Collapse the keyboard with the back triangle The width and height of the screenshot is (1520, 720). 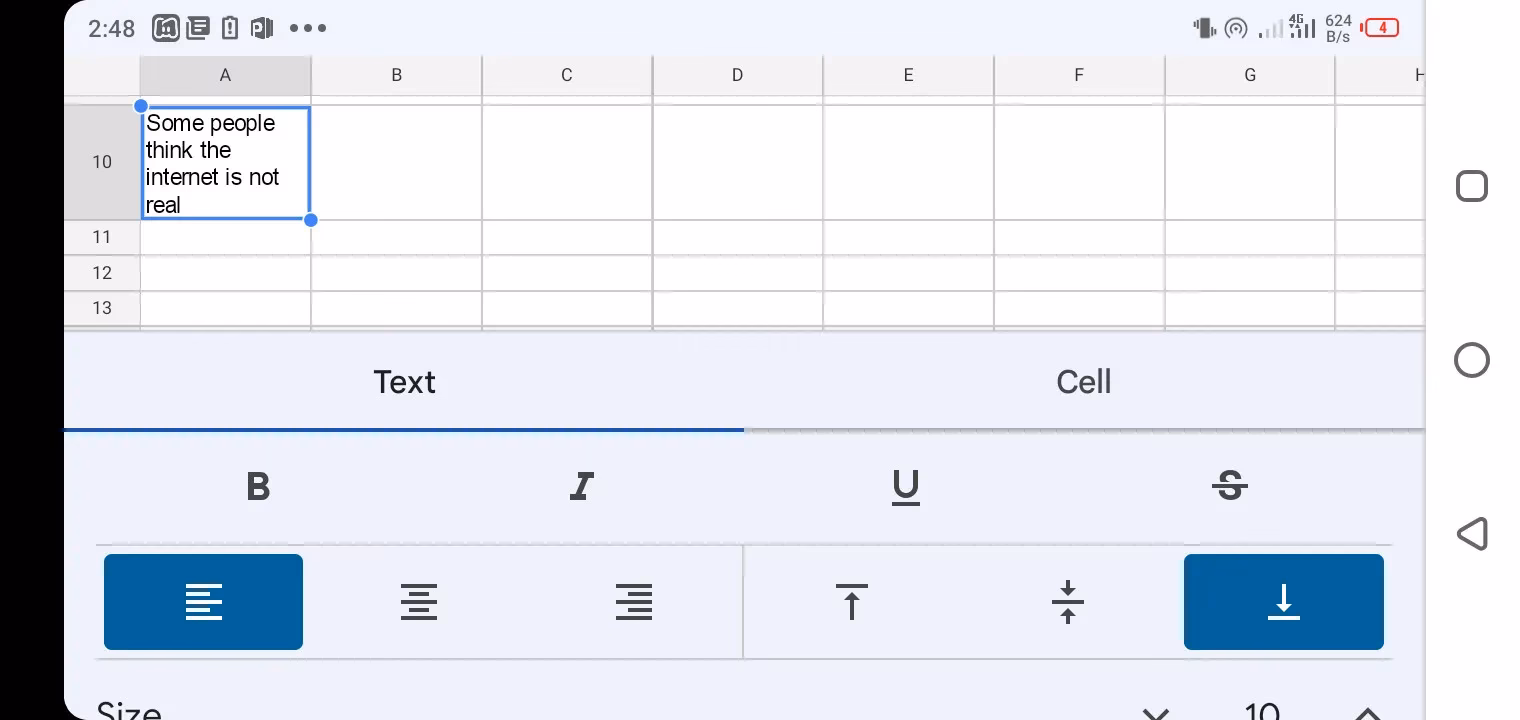click(x=1471, y=534)
